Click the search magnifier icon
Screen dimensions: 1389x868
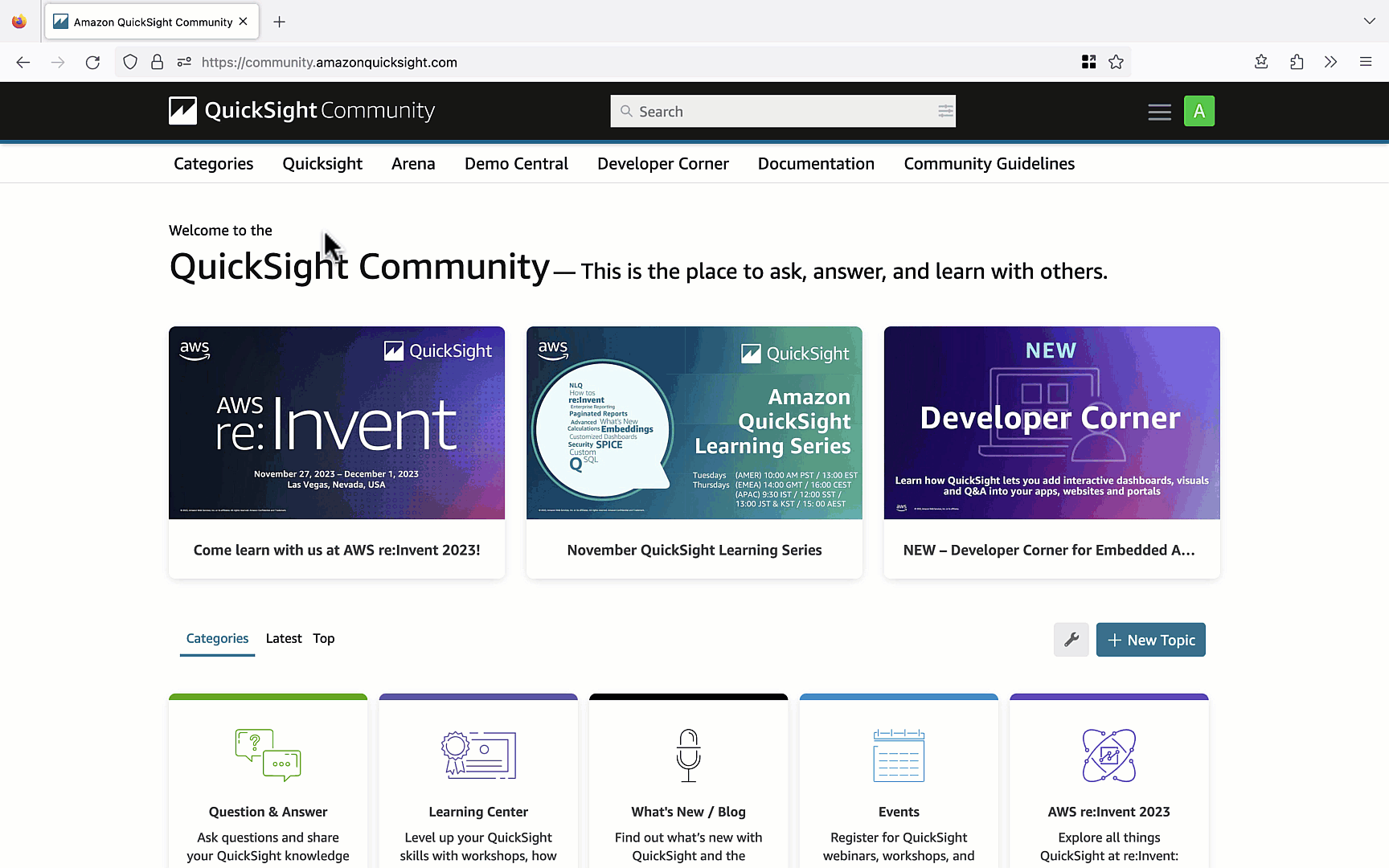626,111
